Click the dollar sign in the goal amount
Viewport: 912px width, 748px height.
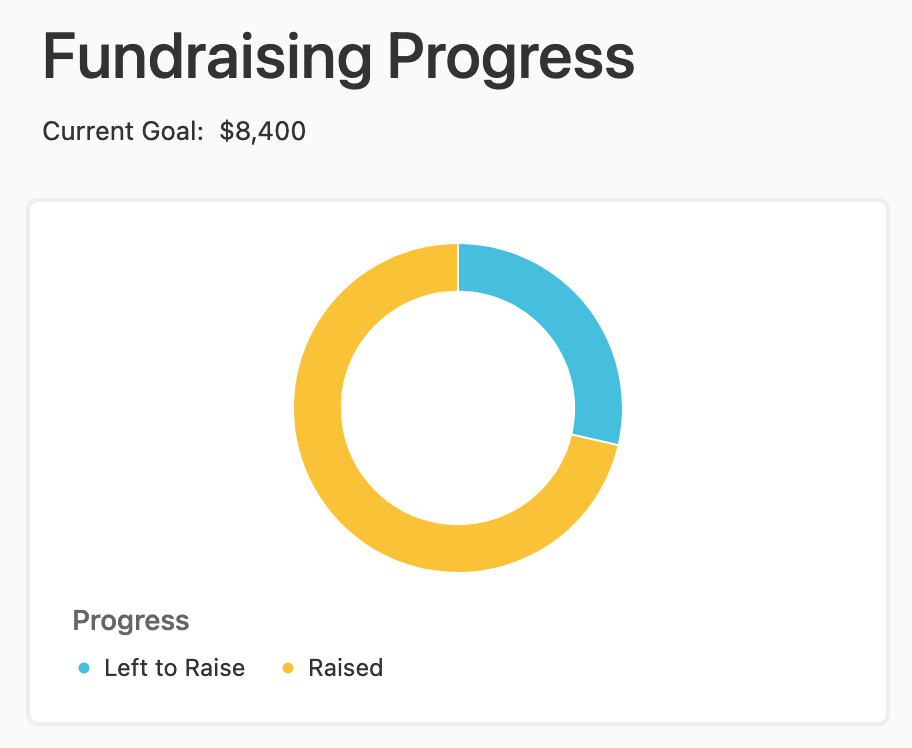pos(226,131)
